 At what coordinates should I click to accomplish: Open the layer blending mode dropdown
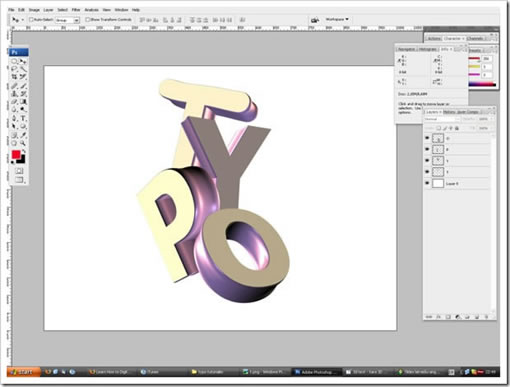(442, 119)
